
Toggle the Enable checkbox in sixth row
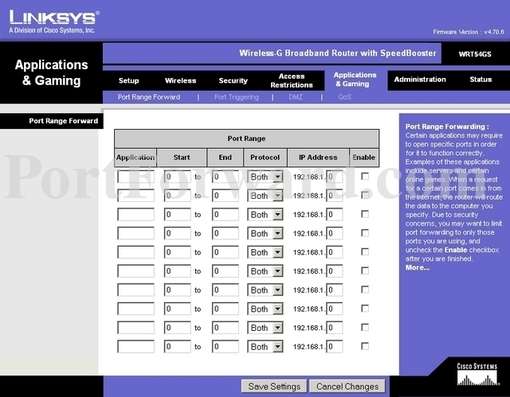pos(365,271)
